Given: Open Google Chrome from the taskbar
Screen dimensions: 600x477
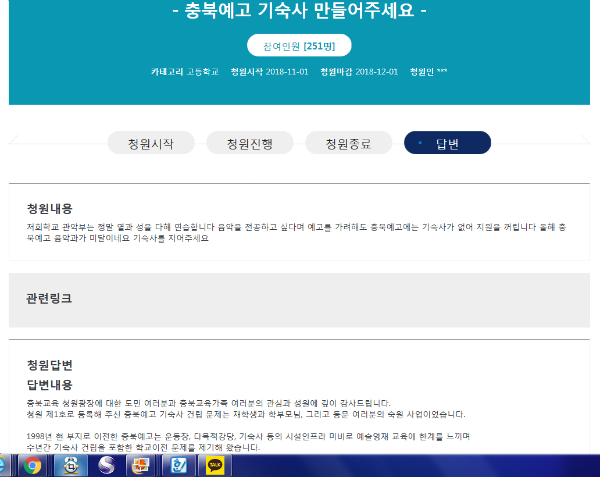Looking at the screenshot, I should click(x=32, y=465).
